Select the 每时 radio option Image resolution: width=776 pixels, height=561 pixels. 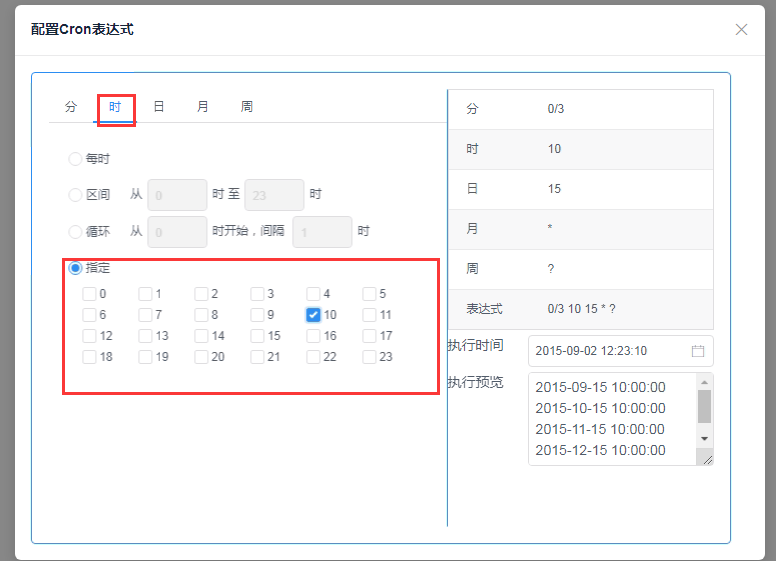[x=75, y=159]
